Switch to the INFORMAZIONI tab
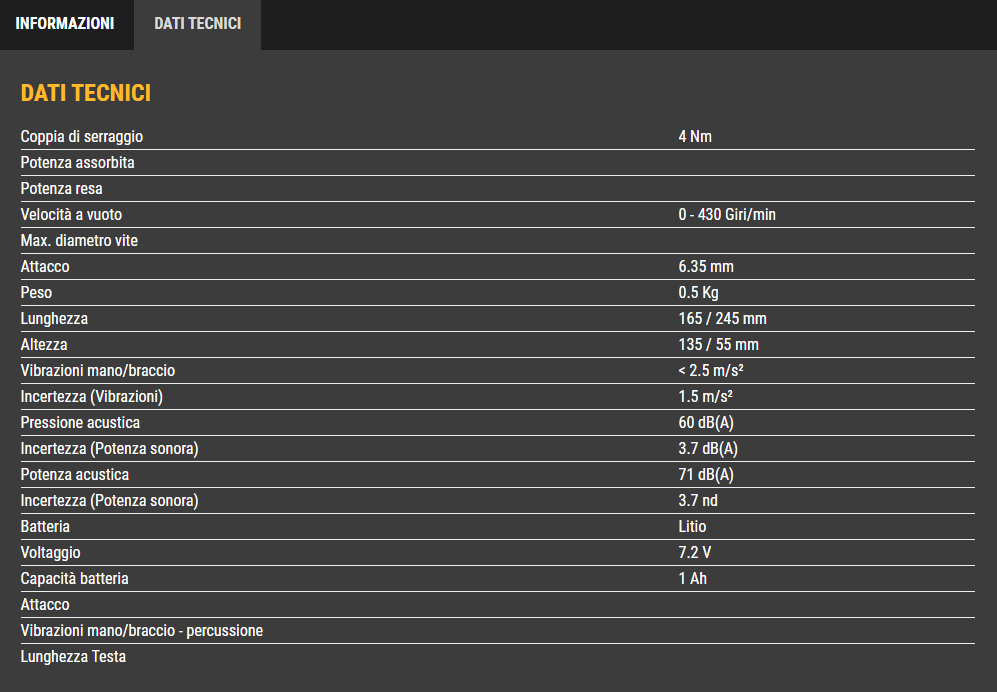This screenshot has height=692, width=997. pyautogui.click(x=65, y=24)
